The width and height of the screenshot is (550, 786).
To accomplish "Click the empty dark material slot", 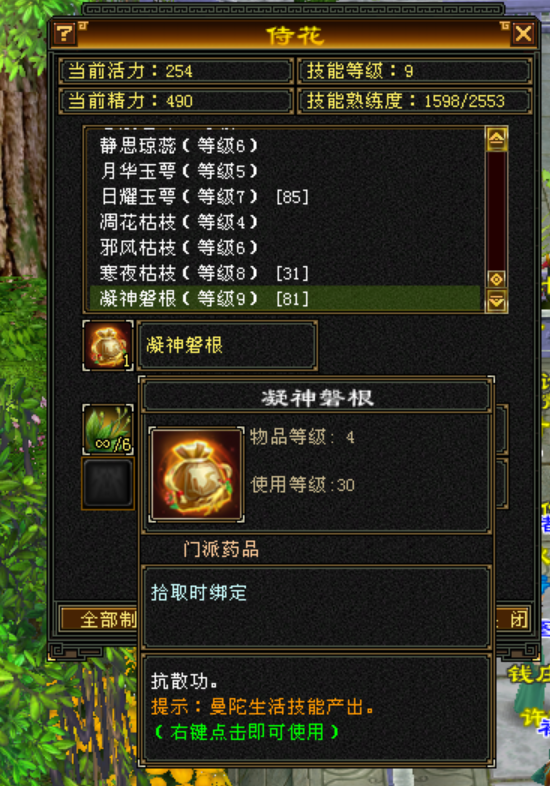I will (x=108, y=483).
